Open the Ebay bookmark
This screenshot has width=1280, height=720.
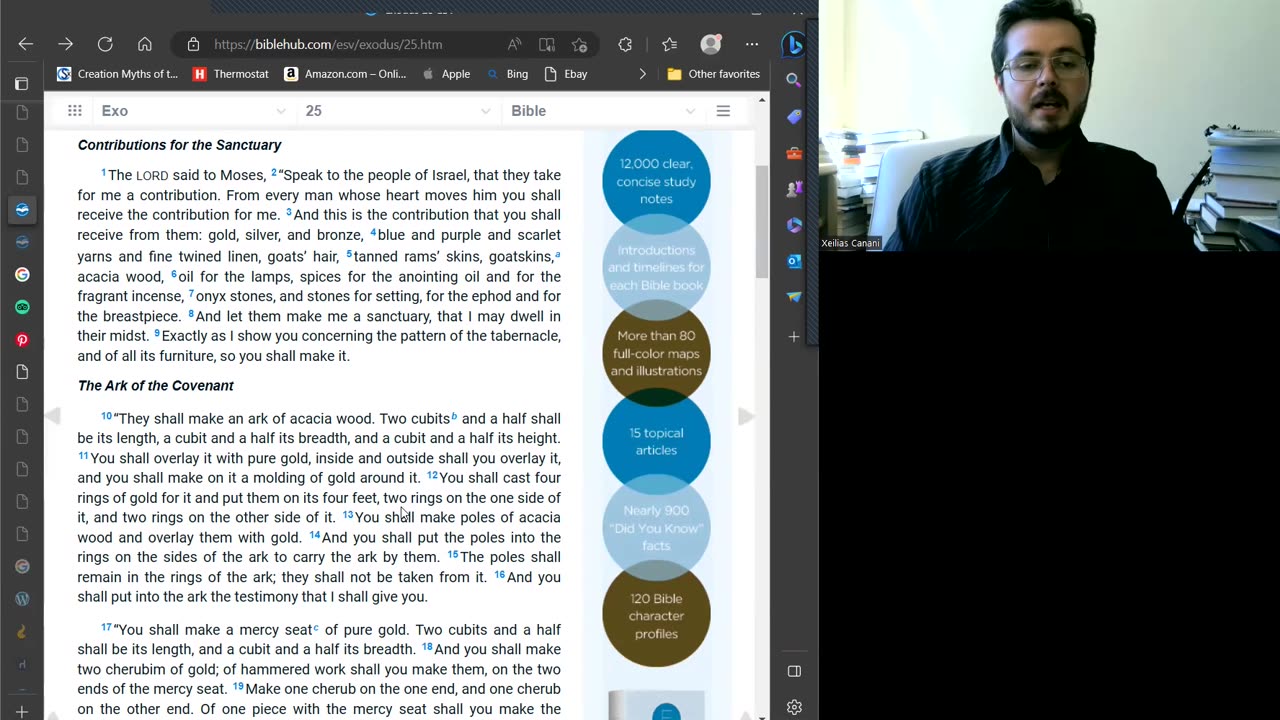(x=565, y=74)
